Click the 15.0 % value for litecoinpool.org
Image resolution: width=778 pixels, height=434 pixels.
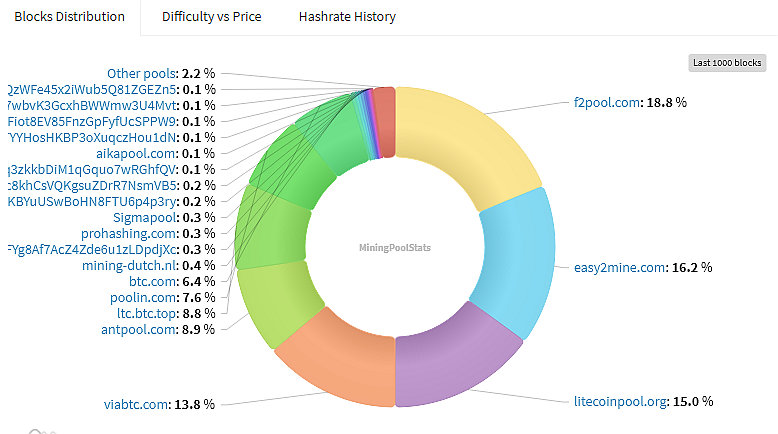[693, 401]
